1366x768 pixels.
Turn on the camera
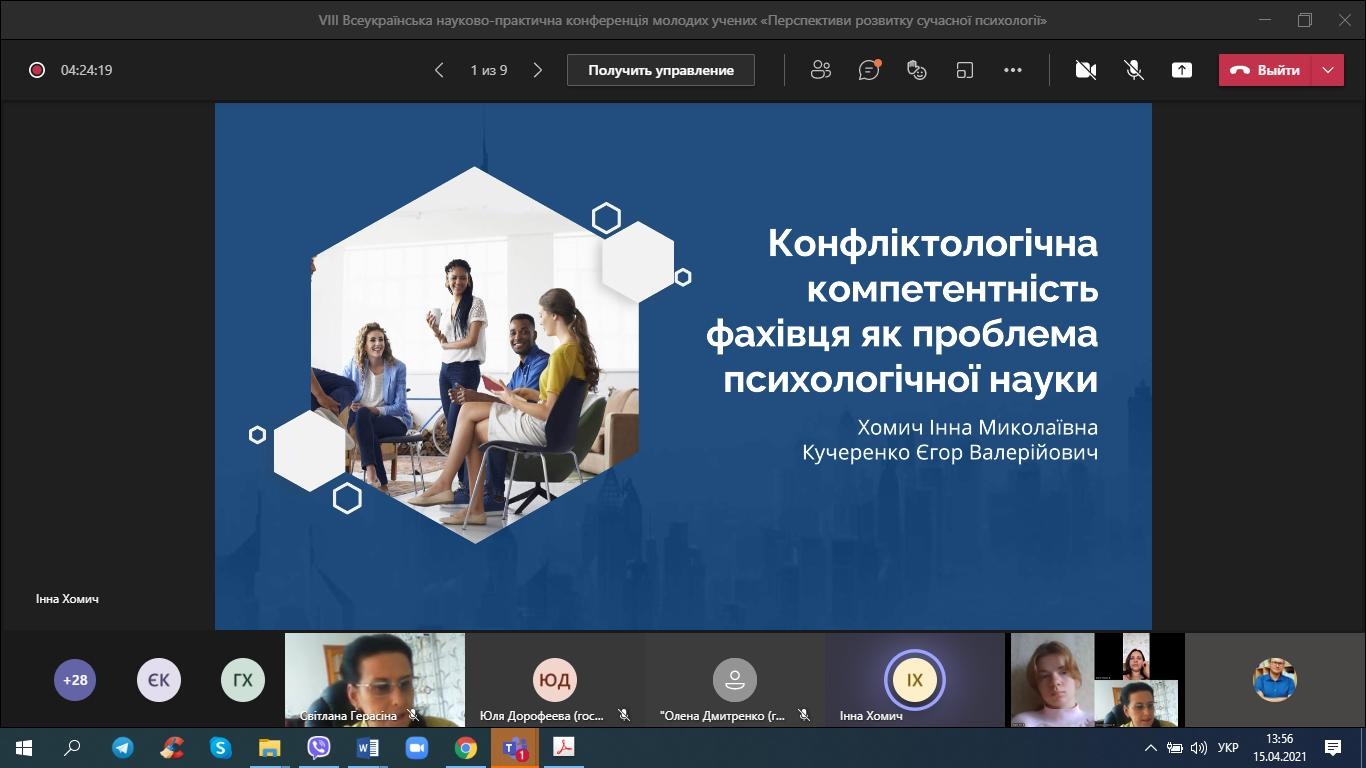(1086, 70)
